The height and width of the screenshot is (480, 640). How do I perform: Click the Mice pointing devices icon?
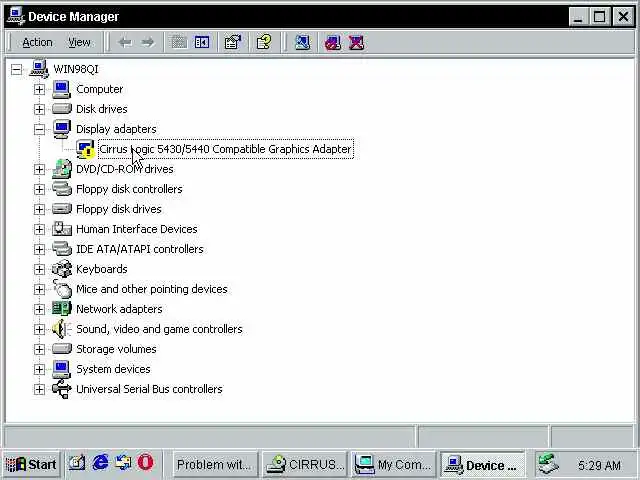tap(62, 289)
